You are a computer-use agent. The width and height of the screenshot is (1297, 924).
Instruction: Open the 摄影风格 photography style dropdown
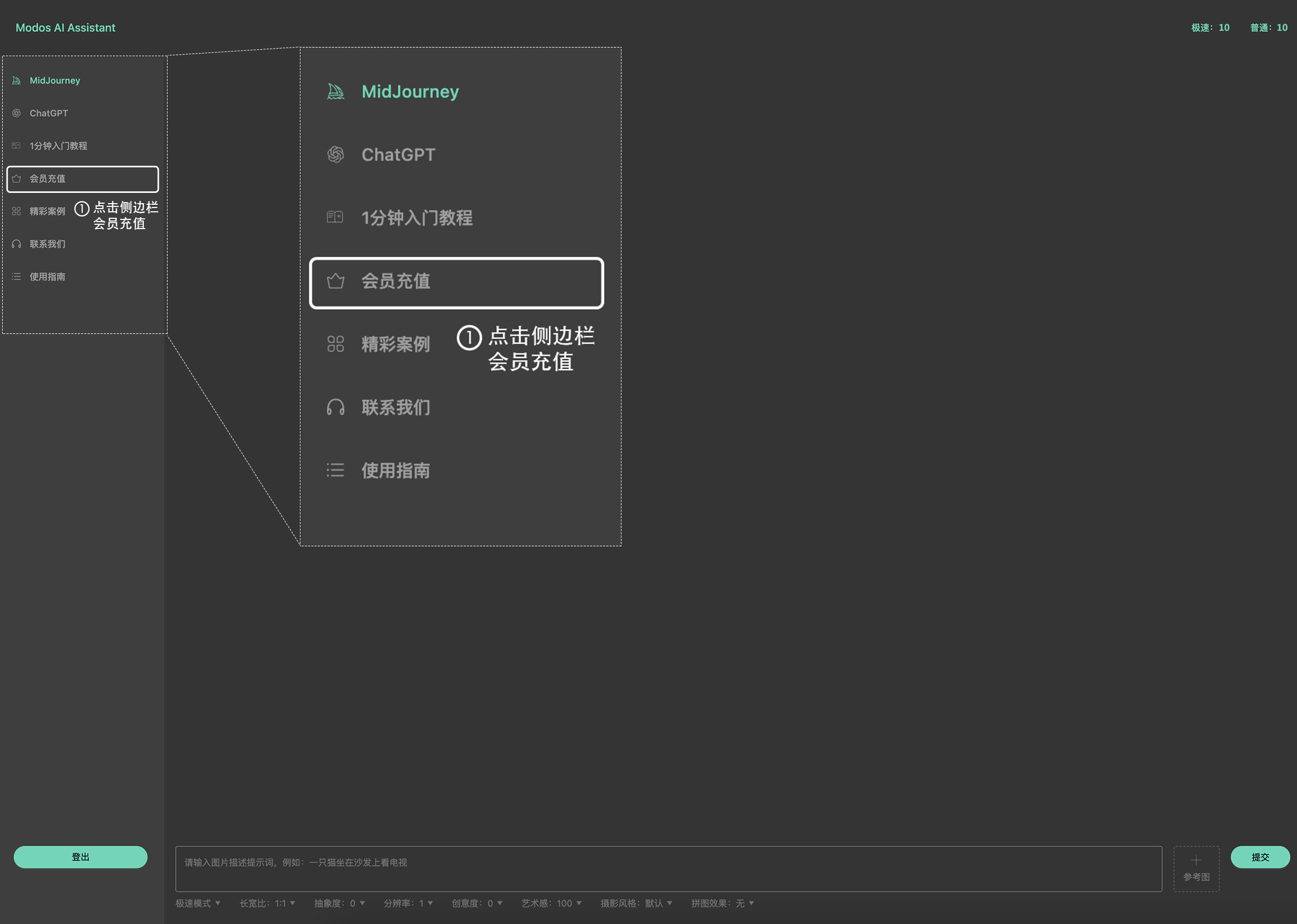[x=636, y=903]
